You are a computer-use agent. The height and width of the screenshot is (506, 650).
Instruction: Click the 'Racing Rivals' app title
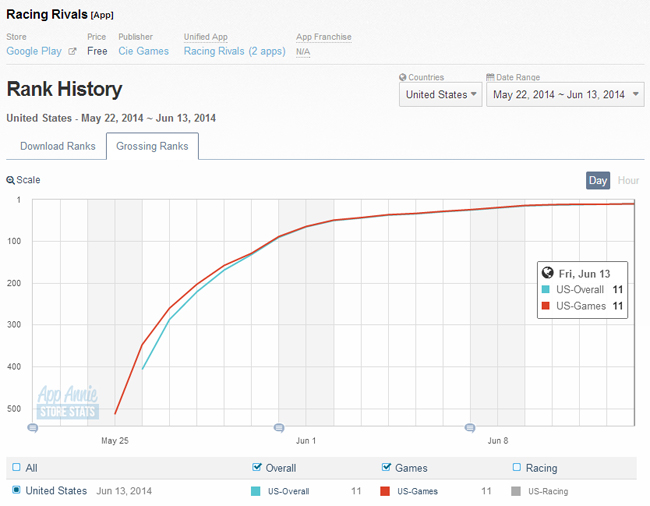point(47,15)
